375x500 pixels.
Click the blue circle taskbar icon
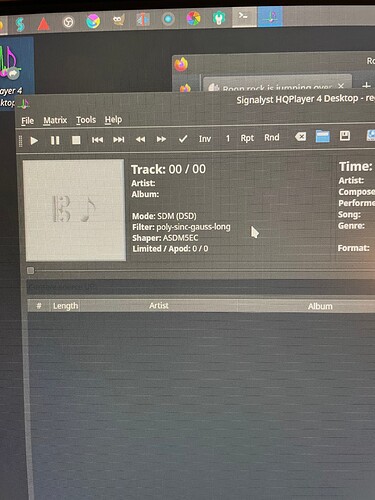click(x=168, y=19)
